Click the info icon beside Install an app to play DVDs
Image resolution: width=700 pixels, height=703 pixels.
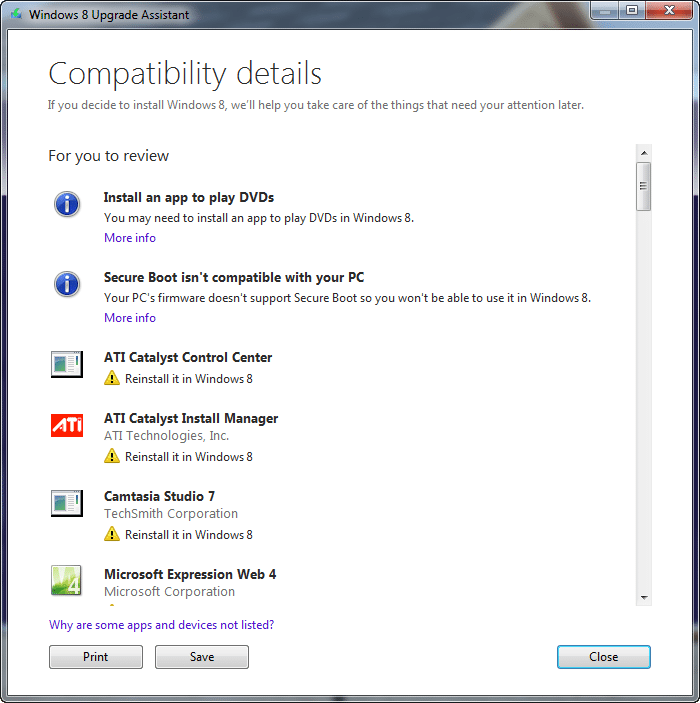click(67, 204)
